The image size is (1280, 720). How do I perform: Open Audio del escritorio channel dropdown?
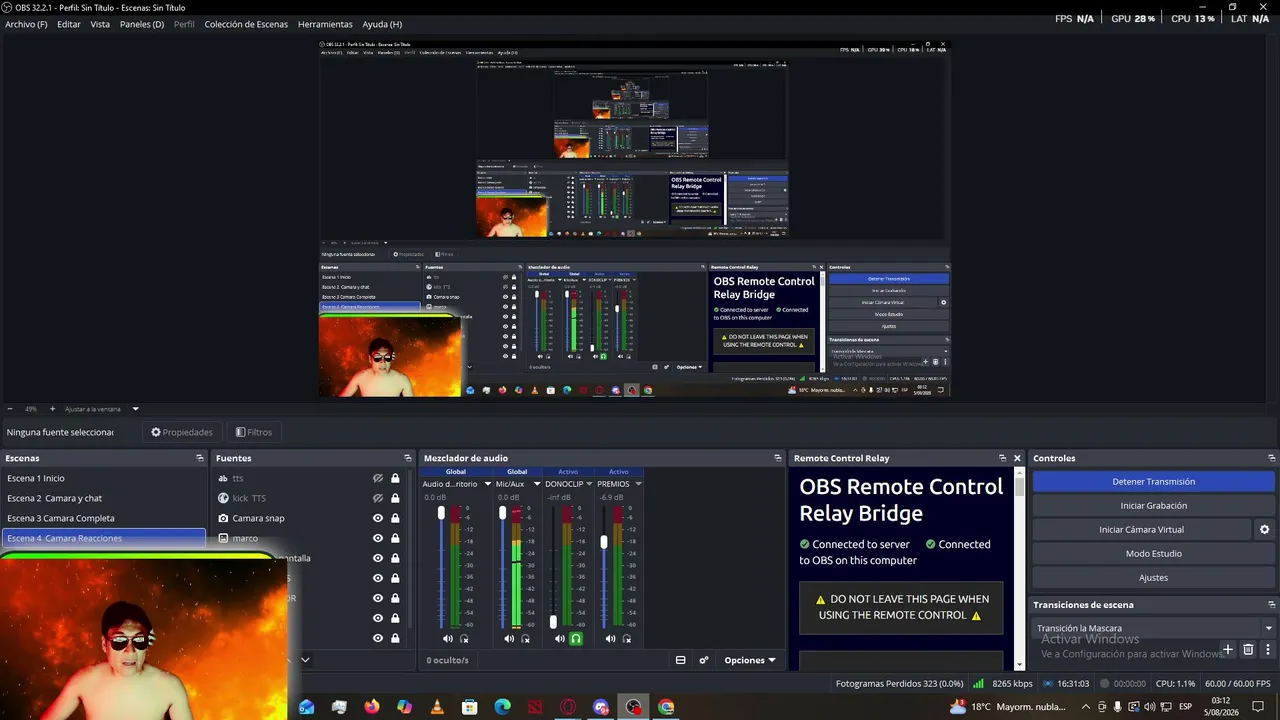[x=487, y=484]
